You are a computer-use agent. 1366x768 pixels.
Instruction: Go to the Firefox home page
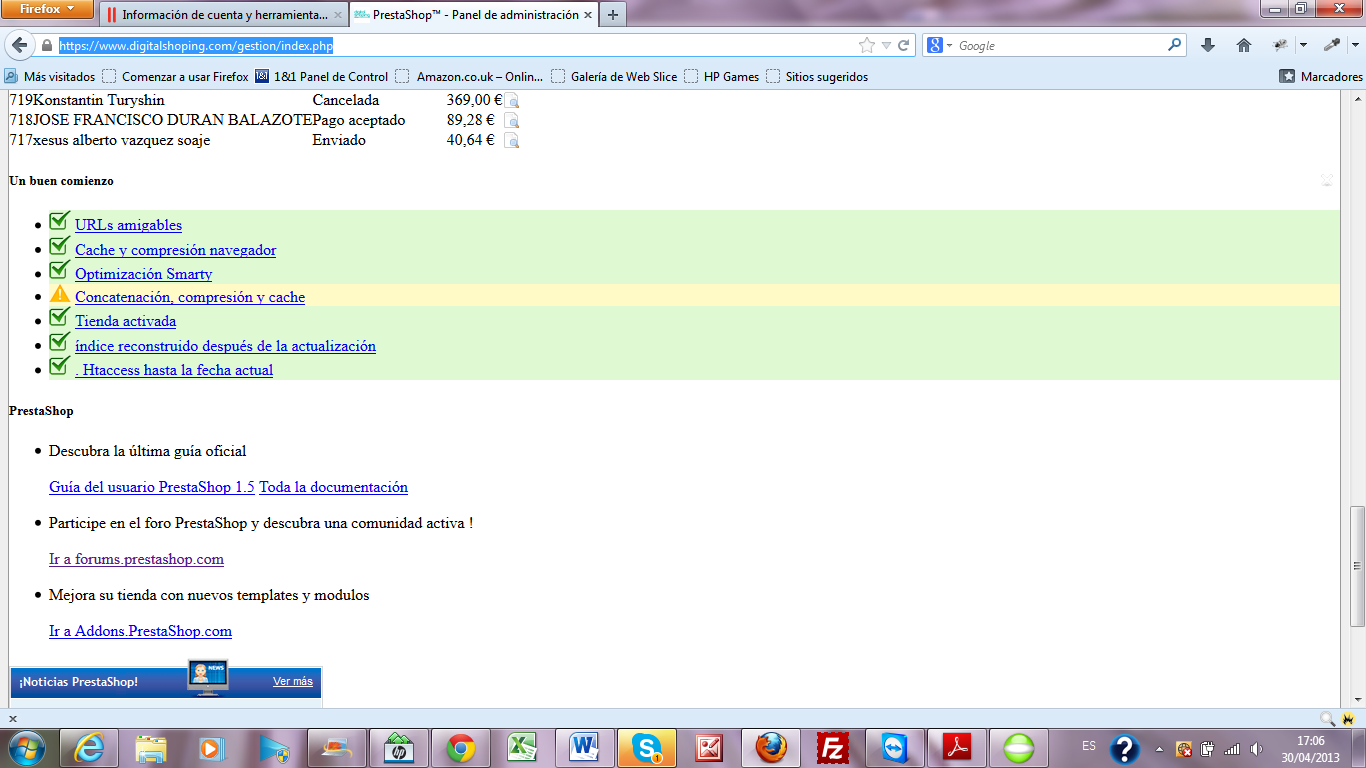(1244, 45)
